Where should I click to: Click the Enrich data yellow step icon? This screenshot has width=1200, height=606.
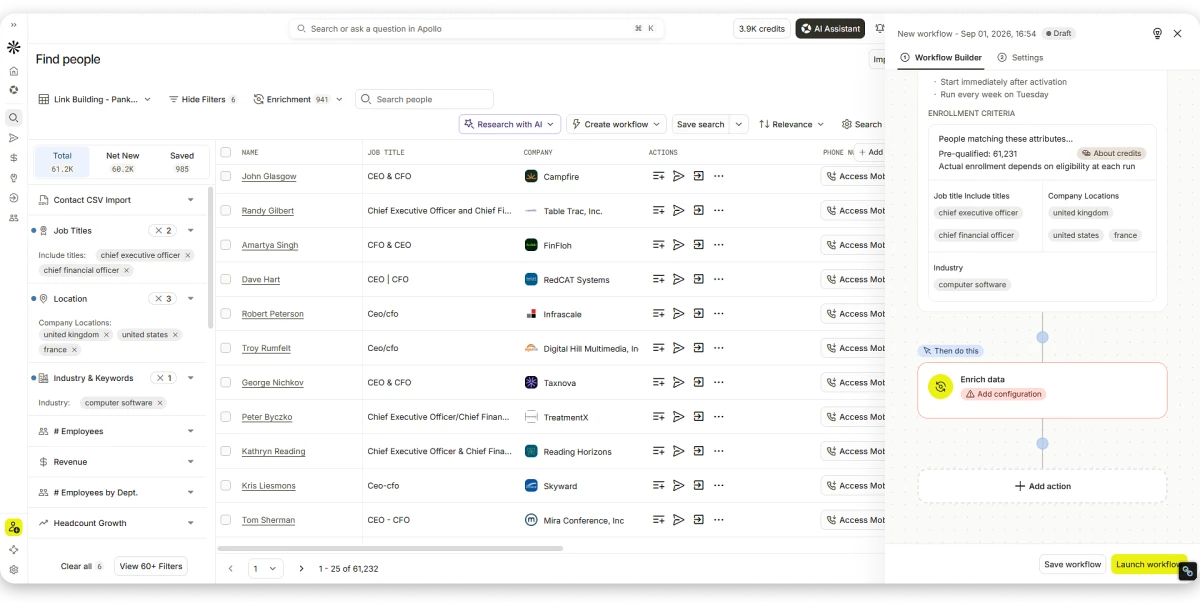pyautogui.click(x=940, y=387)
